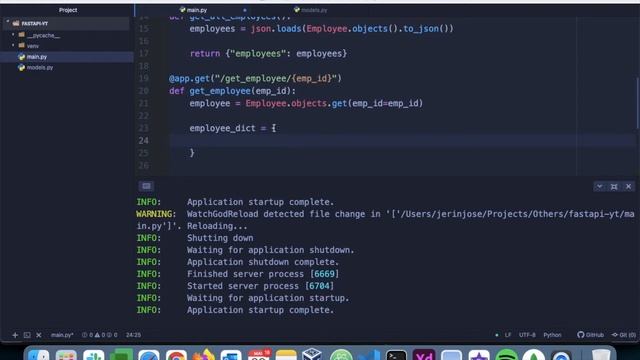Open Adobe XD from the Dock
The width and height of the screenshot is (640, 360).
click(424, 355)
